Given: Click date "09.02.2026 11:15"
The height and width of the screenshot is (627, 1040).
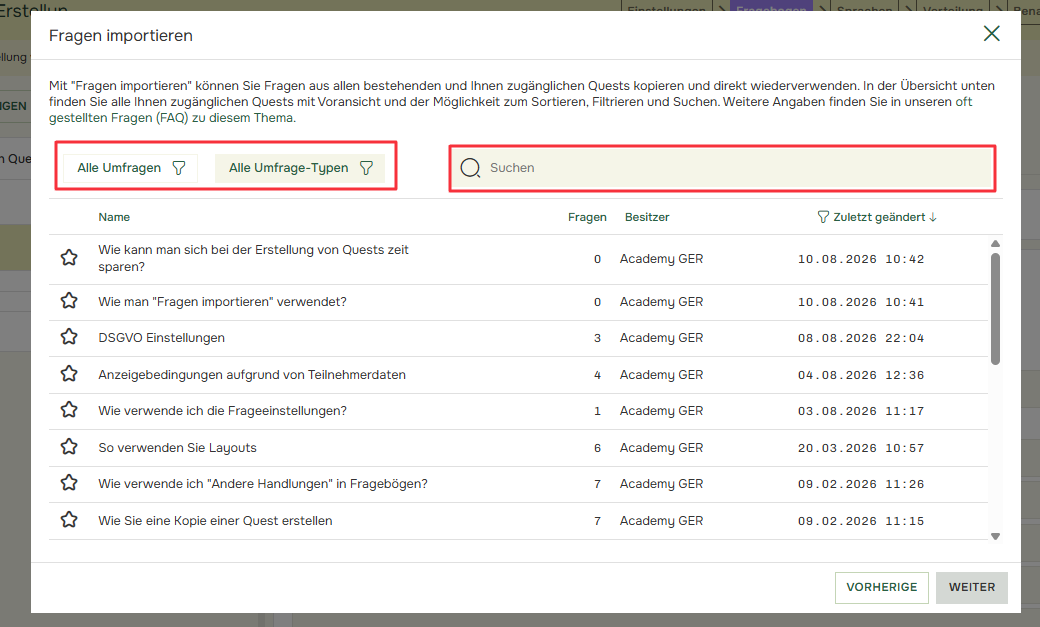Looking at the screenshot, I should 860,521.
